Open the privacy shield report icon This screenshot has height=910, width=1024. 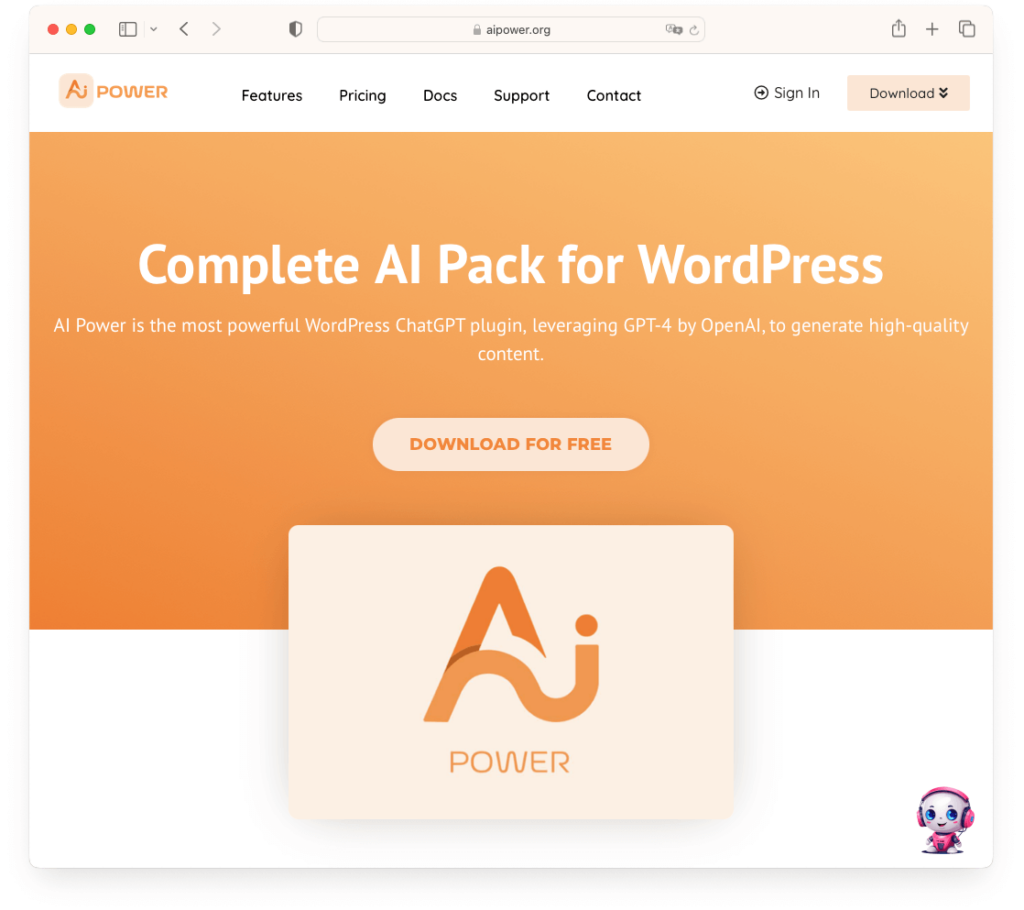tap(295, 29)
